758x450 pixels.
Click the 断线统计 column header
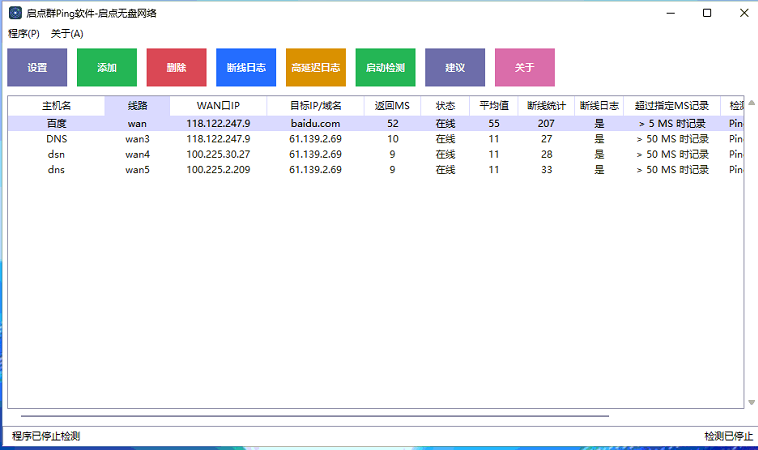[546, 106]
